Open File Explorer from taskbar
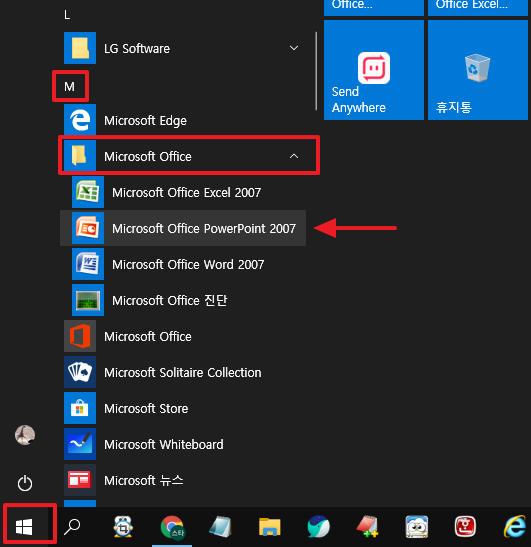Viewport: 531px width, 547px height. tap(270, 526)
